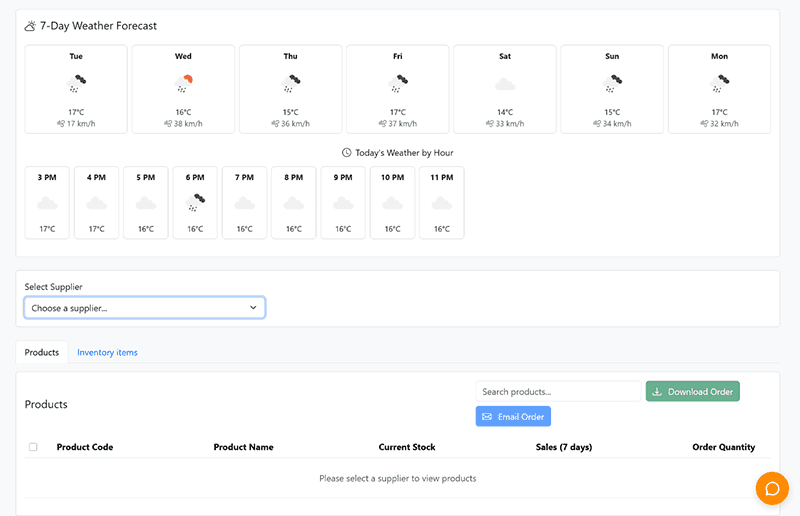Click the clock icon beside Today's Weather
Screen dimensions: 800x516
[346, 153]
